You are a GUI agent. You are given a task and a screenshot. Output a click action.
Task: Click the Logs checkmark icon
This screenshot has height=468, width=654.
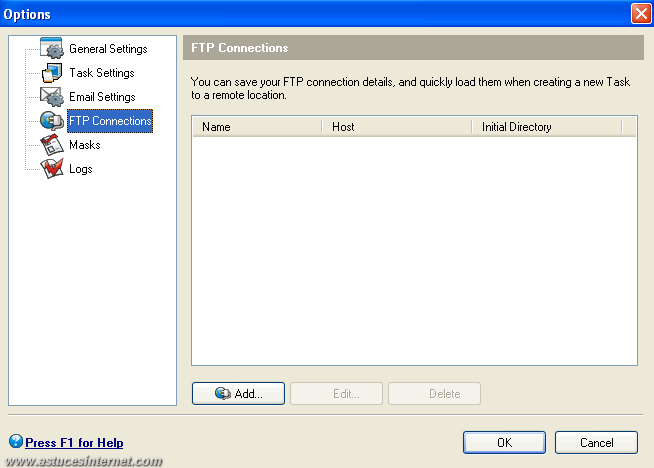tap(52, 169)
